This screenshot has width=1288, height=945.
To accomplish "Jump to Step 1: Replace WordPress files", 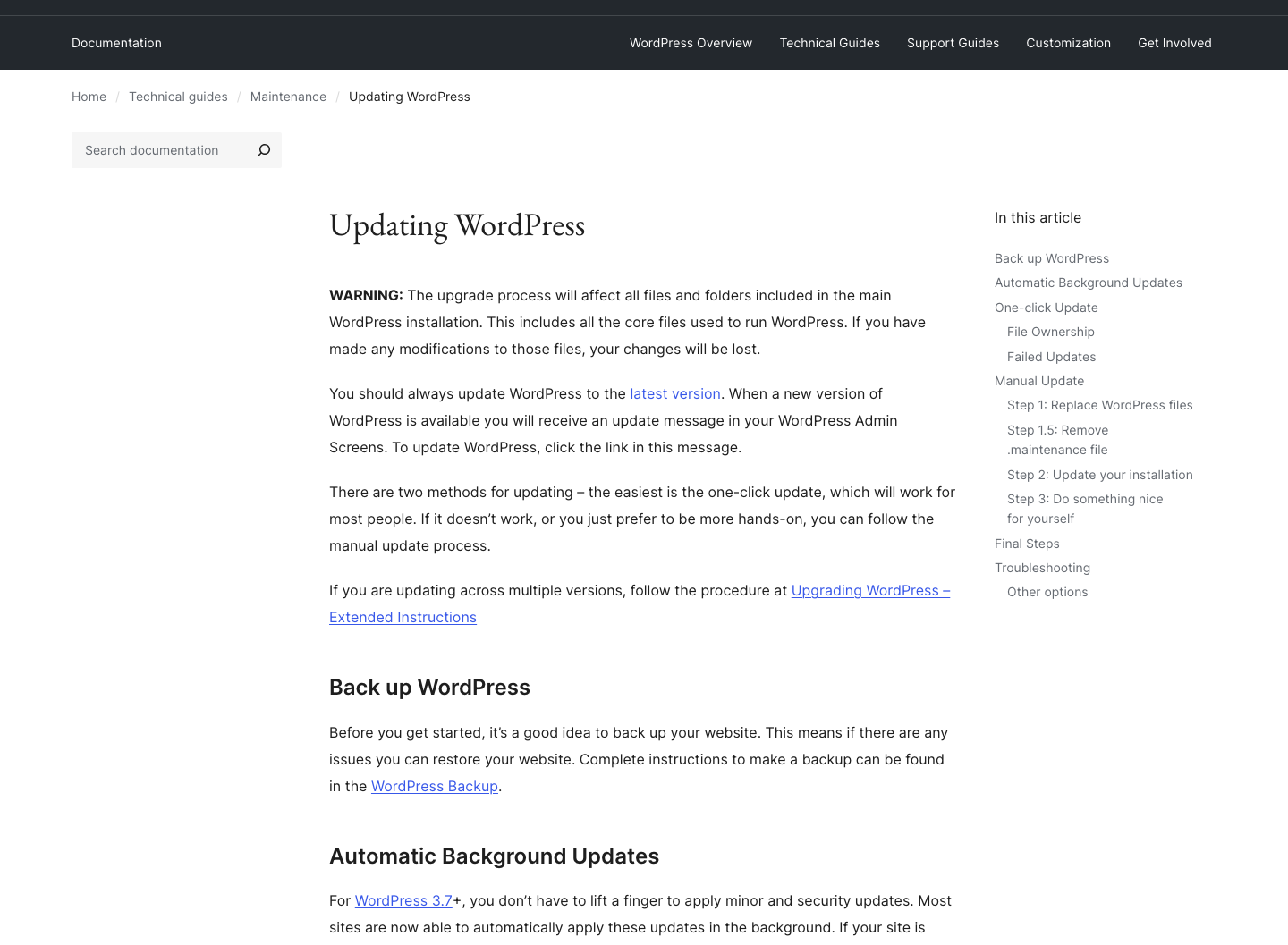I will point(1100,405).
